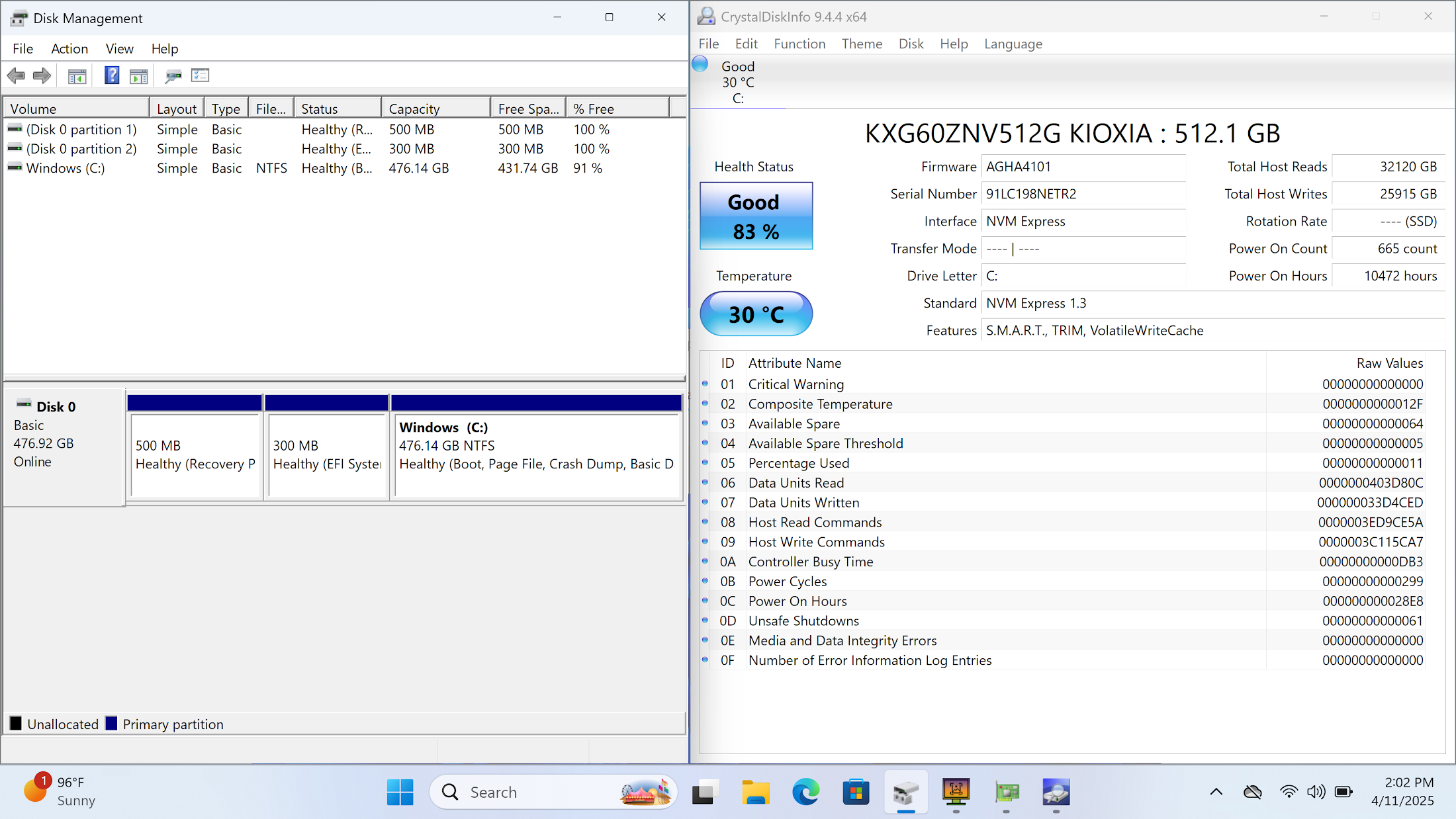Open Microsoft Store from the taskbar

(856, 792)
